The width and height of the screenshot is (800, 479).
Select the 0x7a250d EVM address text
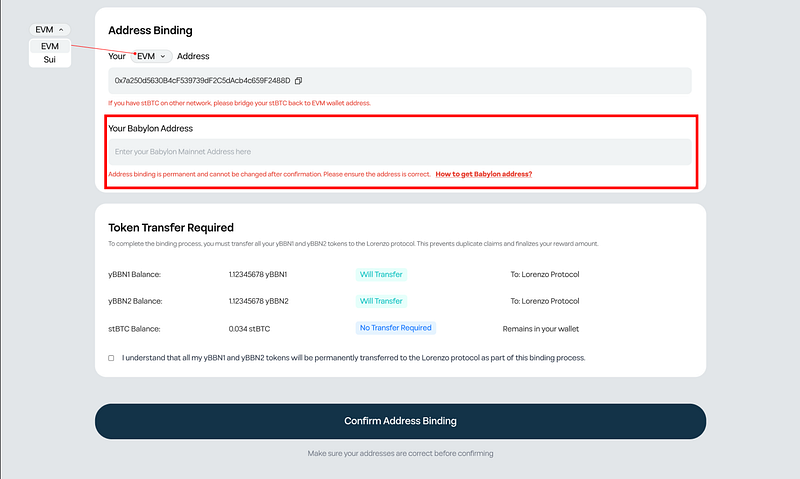tap(202, 81)
